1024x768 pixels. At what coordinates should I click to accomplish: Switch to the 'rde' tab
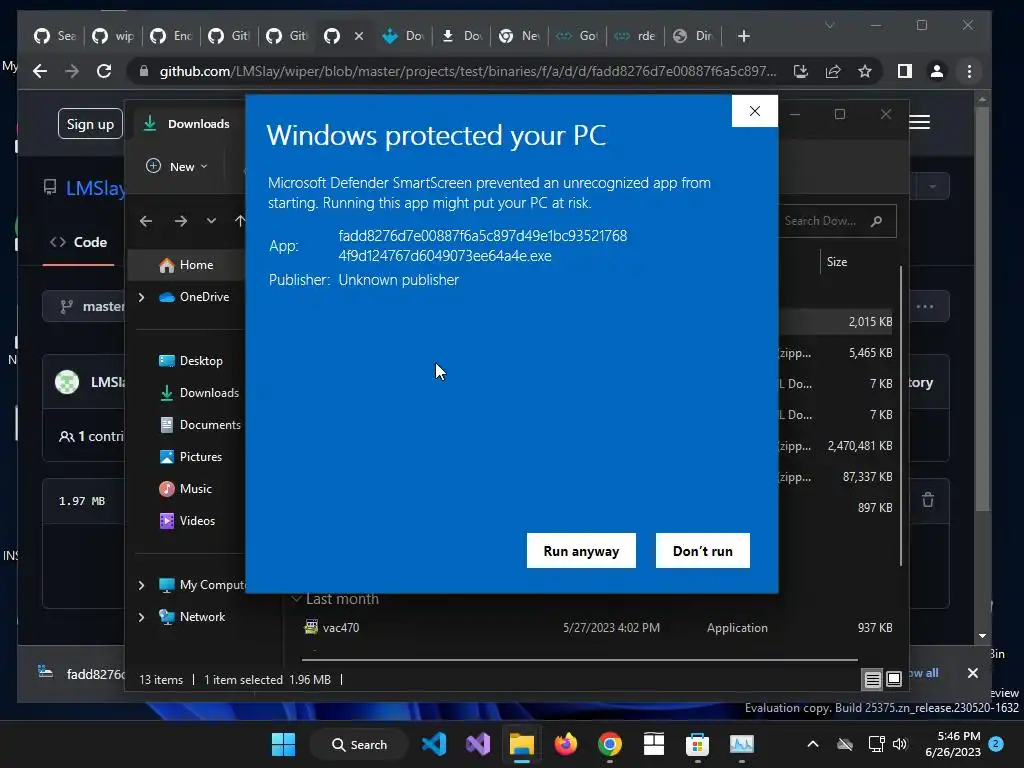point(635,36)
